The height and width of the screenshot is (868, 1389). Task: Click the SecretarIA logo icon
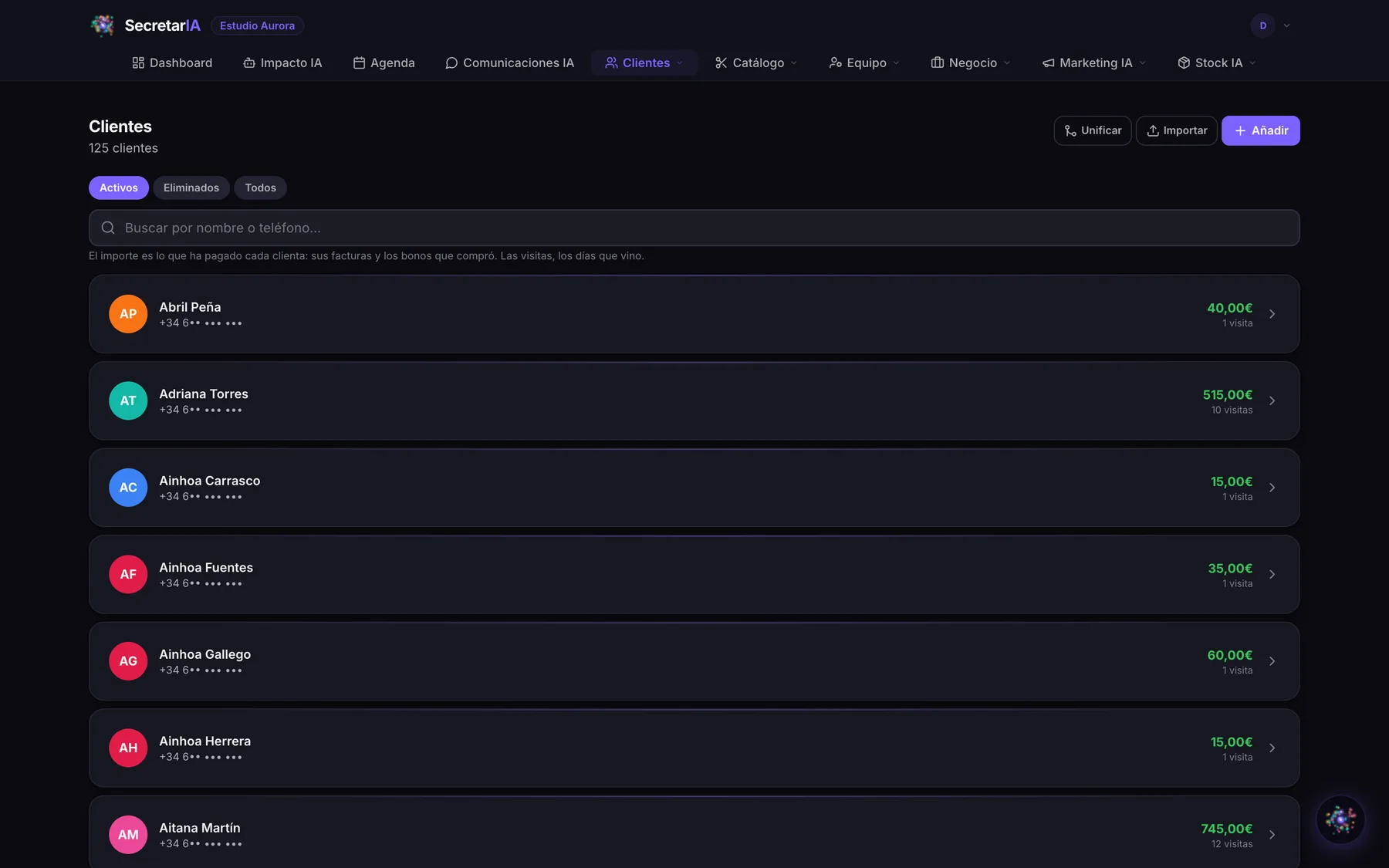point(102,25)
